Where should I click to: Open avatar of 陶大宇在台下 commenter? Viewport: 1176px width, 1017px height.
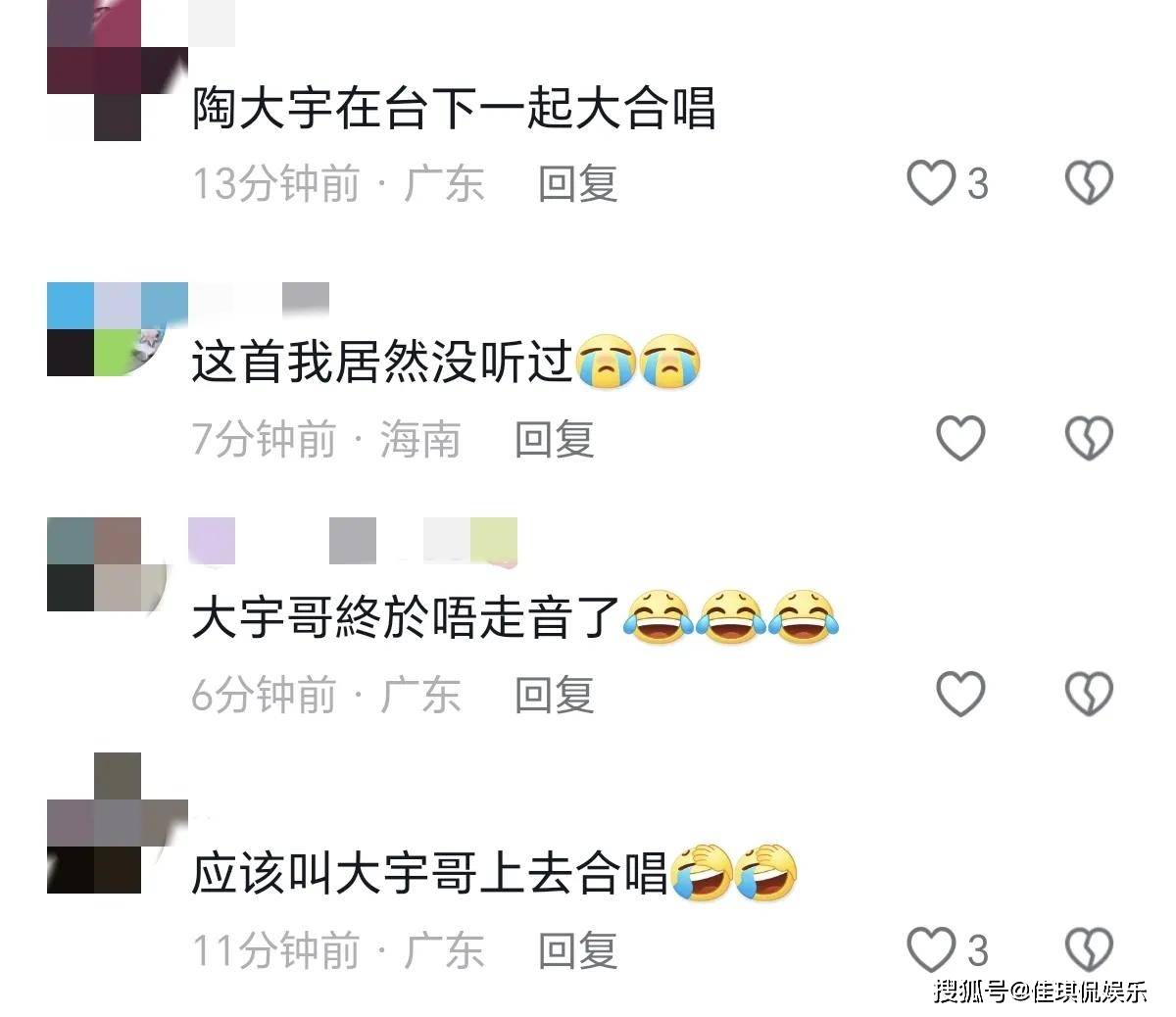click(118, 71)
